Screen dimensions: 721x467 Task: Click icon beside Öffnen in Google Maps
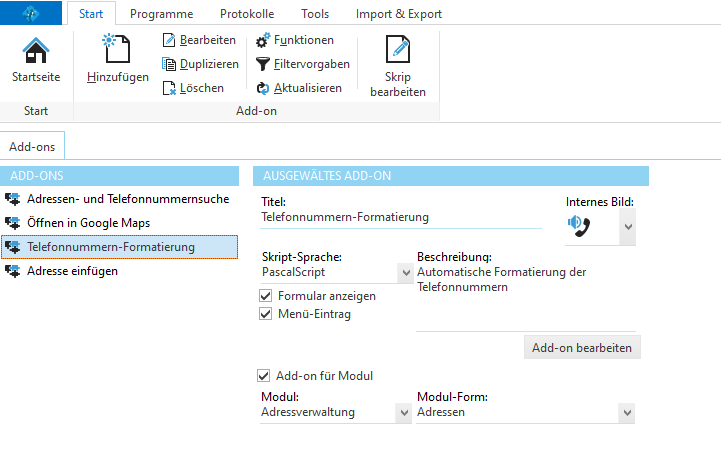click(12, 223)
